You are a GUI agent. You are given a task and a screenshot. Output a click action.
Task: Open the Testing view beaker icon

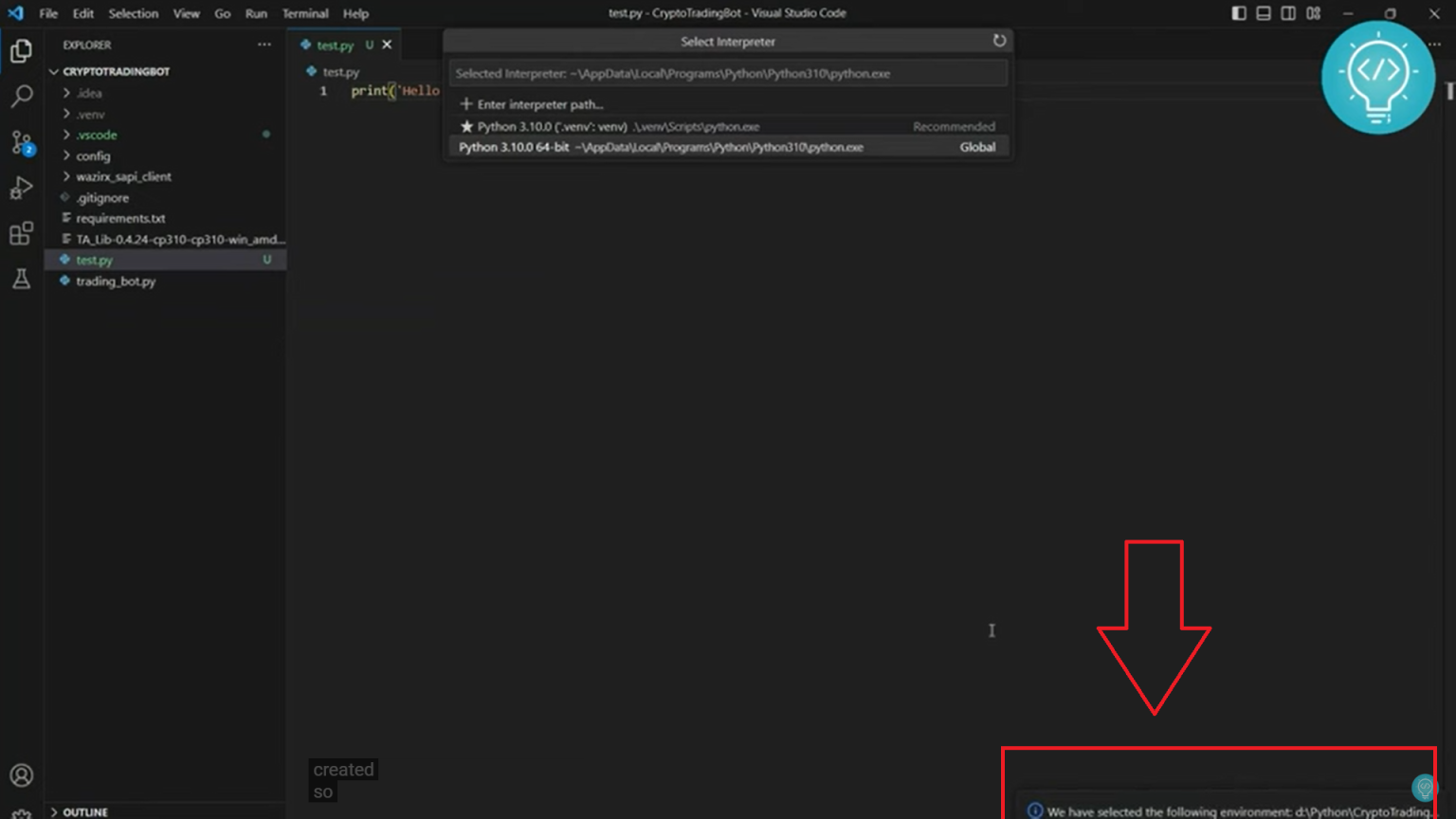[21, 278]
